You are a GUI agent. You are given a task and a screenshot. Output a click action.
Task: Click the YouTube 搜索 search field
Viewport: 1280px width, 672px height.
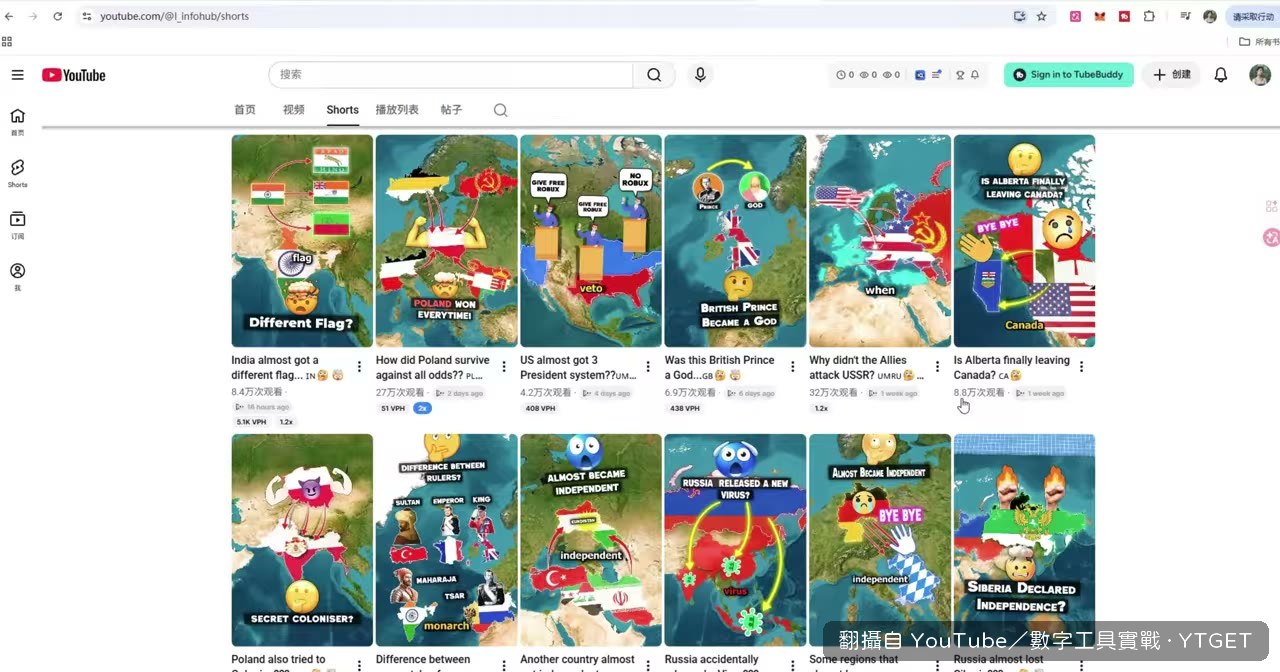(x=451, y=75)
